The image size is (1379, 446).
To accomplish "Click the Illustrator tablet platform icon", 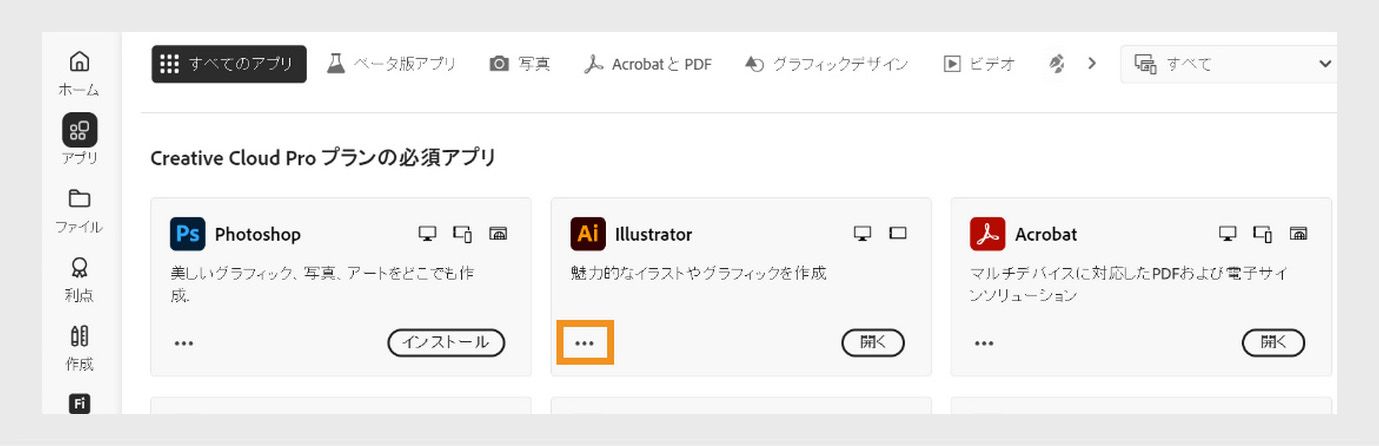I will [x=898, y=234].
